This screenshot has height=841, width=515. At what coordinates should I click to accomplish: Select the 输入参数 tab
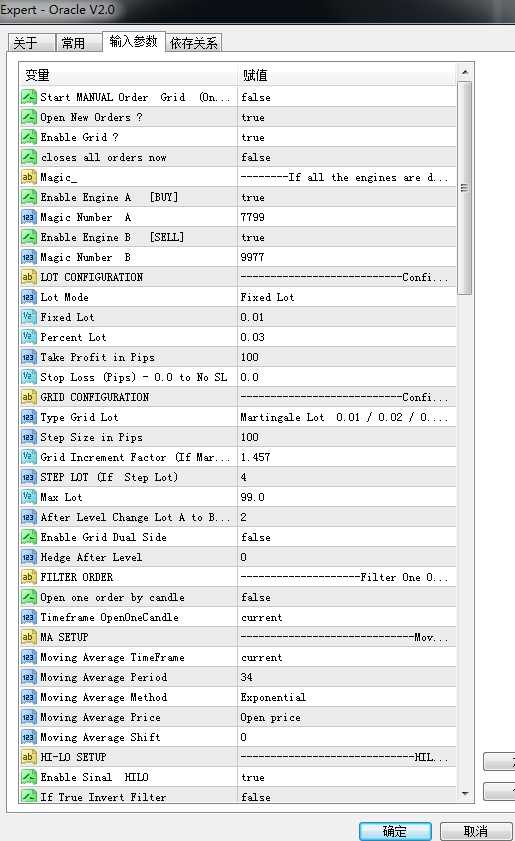[133, 41]
